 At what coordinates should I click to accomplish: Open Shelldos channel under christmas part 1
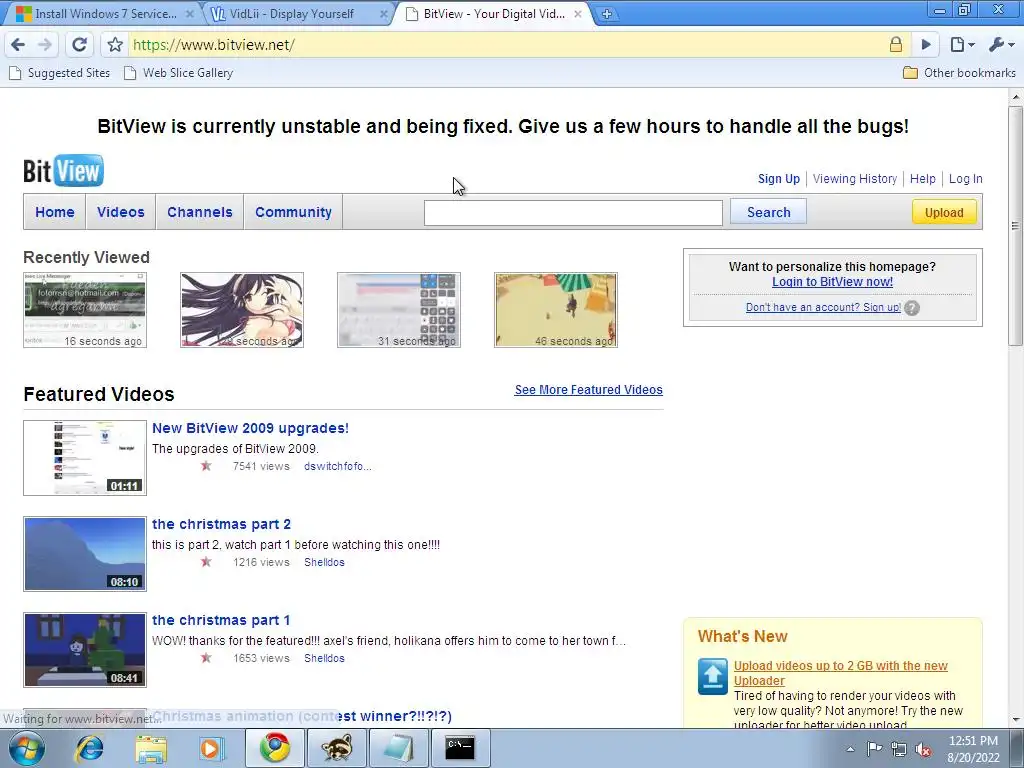click(324, 658)
